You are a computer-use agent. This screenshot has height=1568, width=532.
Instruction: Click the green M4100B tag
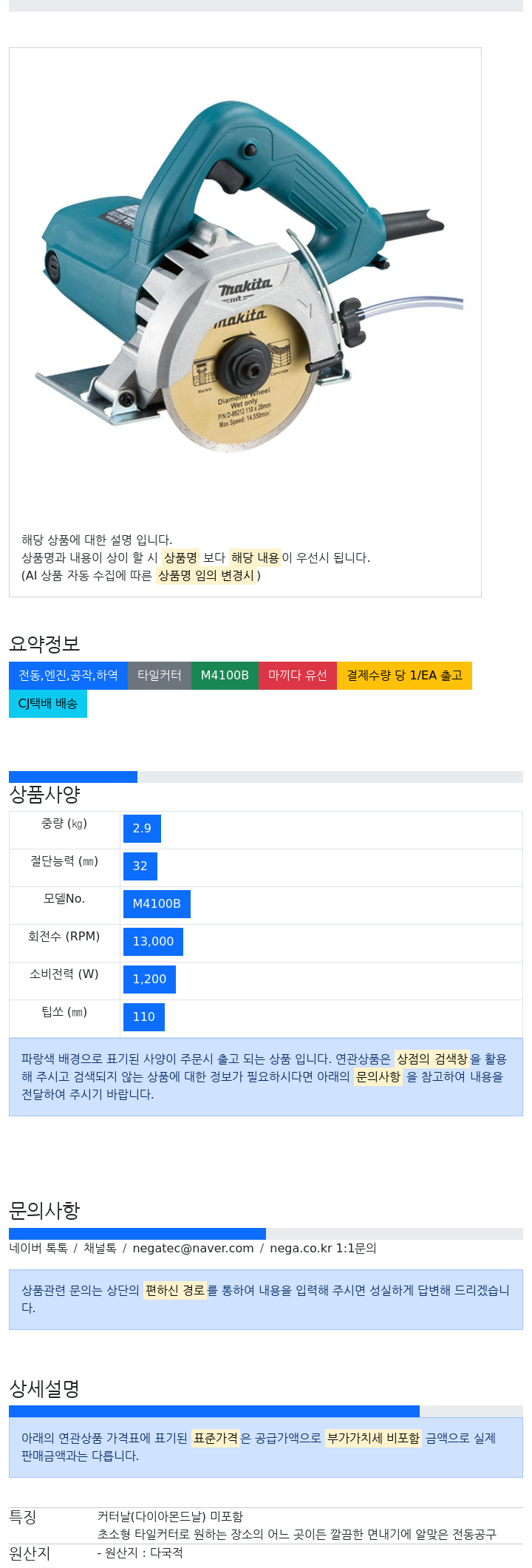point(225,676)
